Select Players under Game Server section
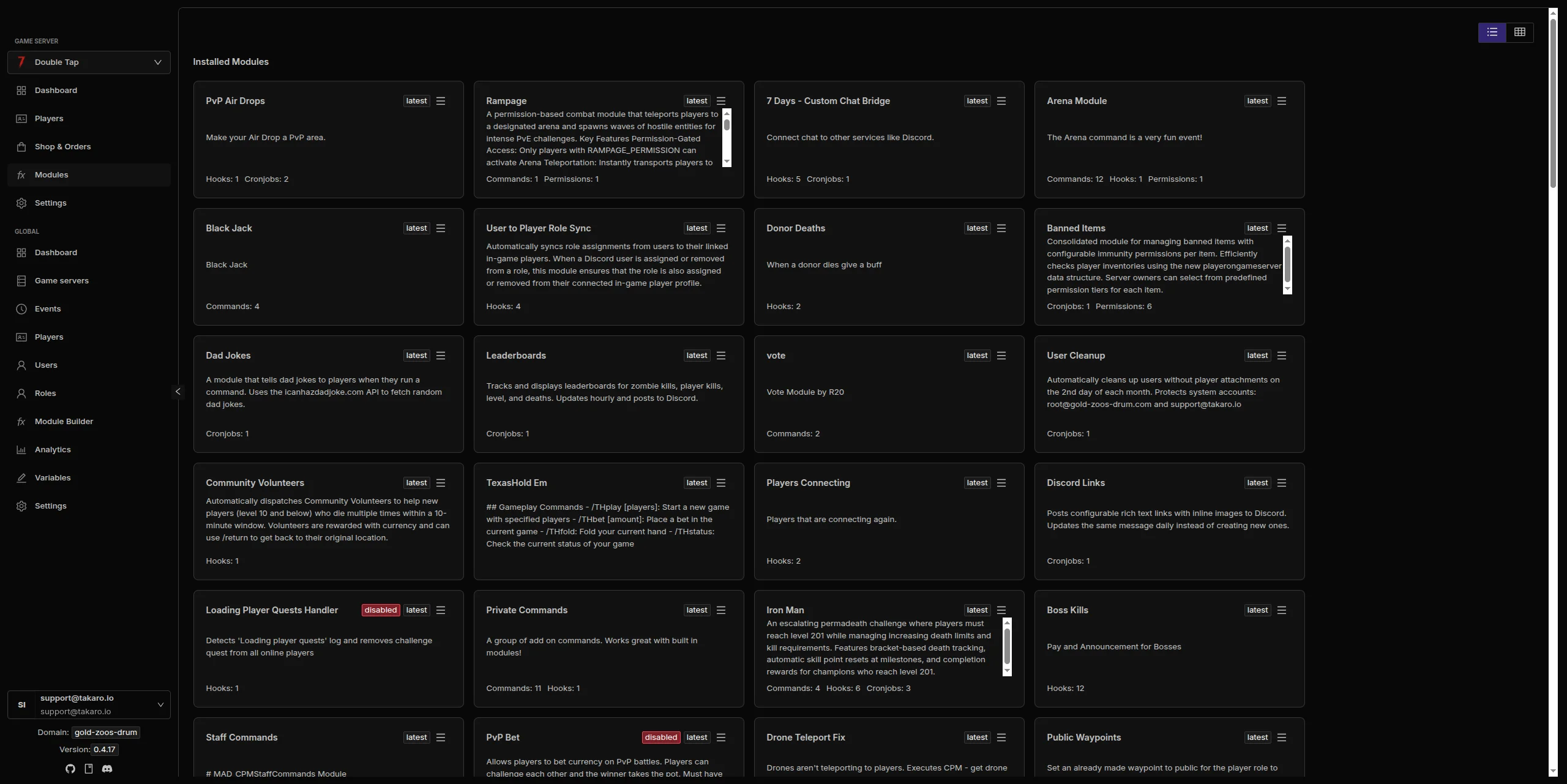The image size is (1567, 784). (50, 118)
